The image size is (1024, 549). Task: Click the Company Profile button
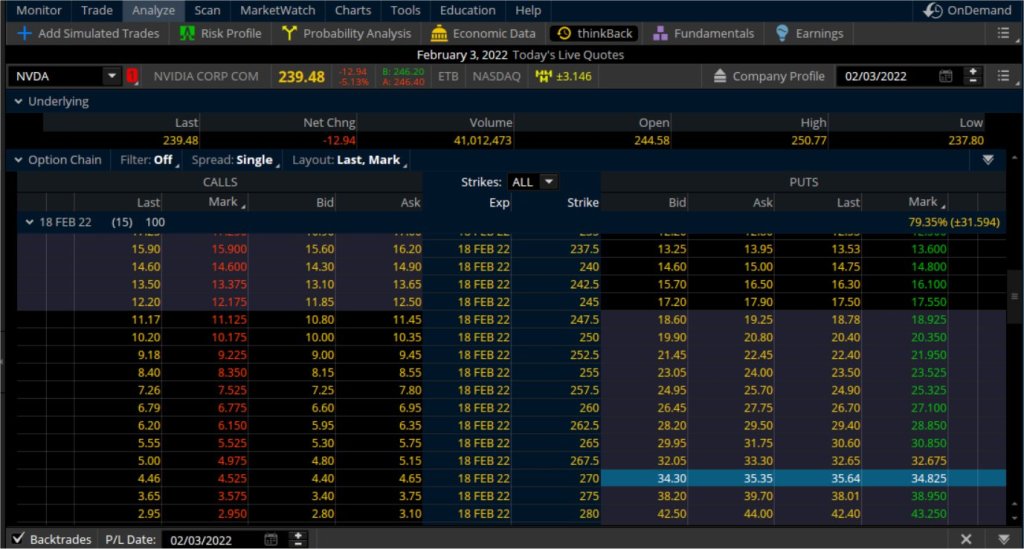tap(768, 77)
